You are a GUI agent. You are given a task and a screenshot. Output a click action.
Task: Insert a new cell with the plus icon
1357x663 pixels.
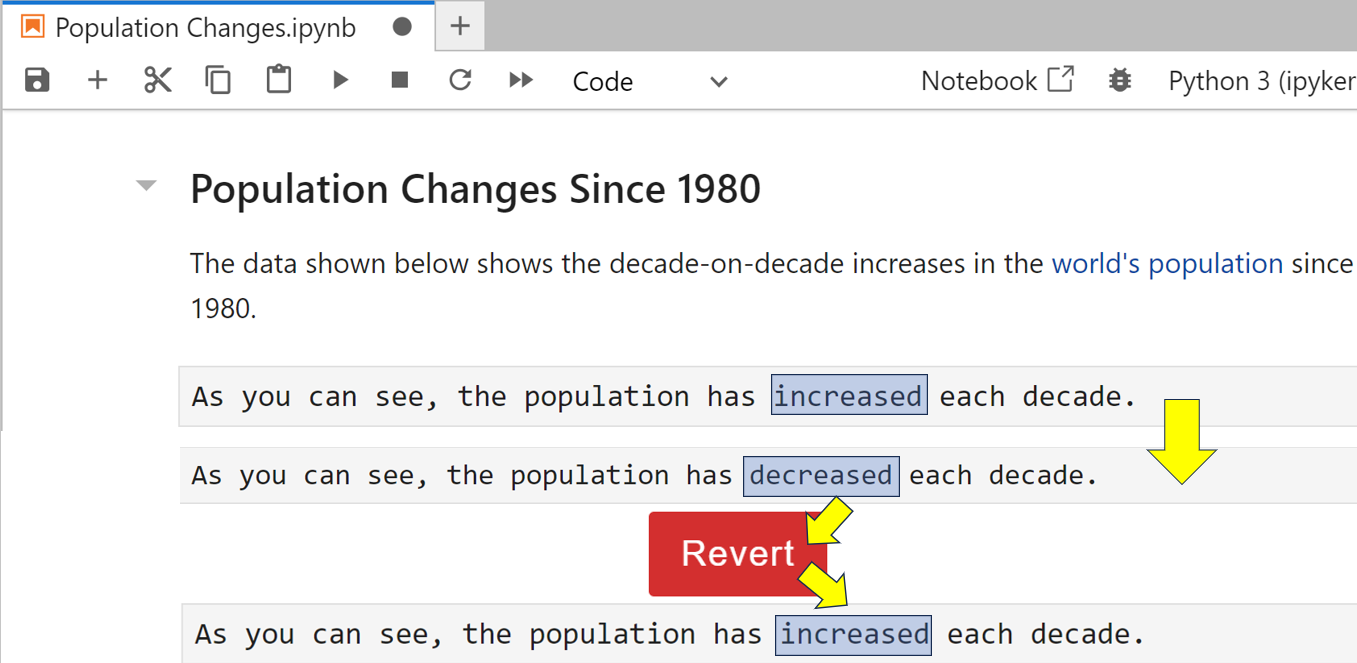(x=97, y=81)
